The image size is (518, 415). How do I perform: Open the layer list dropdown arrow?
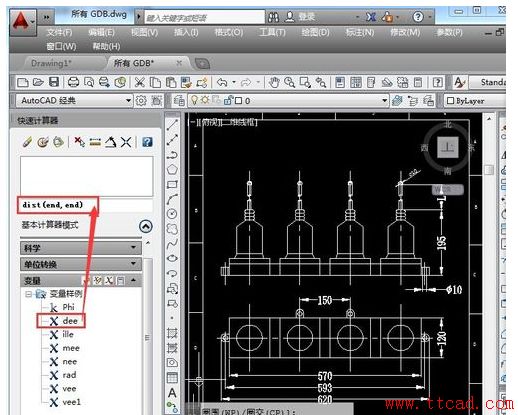point(384,100)
